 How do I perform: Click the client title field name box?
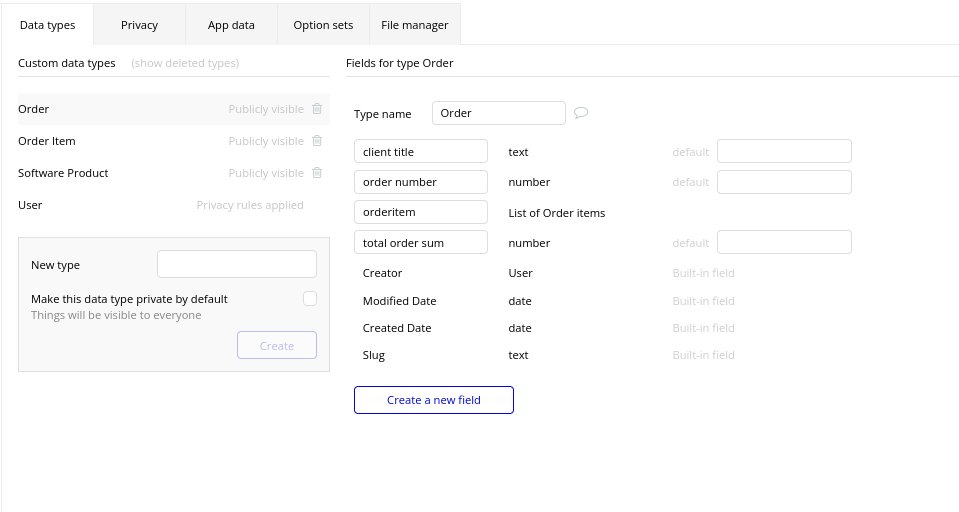[x=420, y=151]
